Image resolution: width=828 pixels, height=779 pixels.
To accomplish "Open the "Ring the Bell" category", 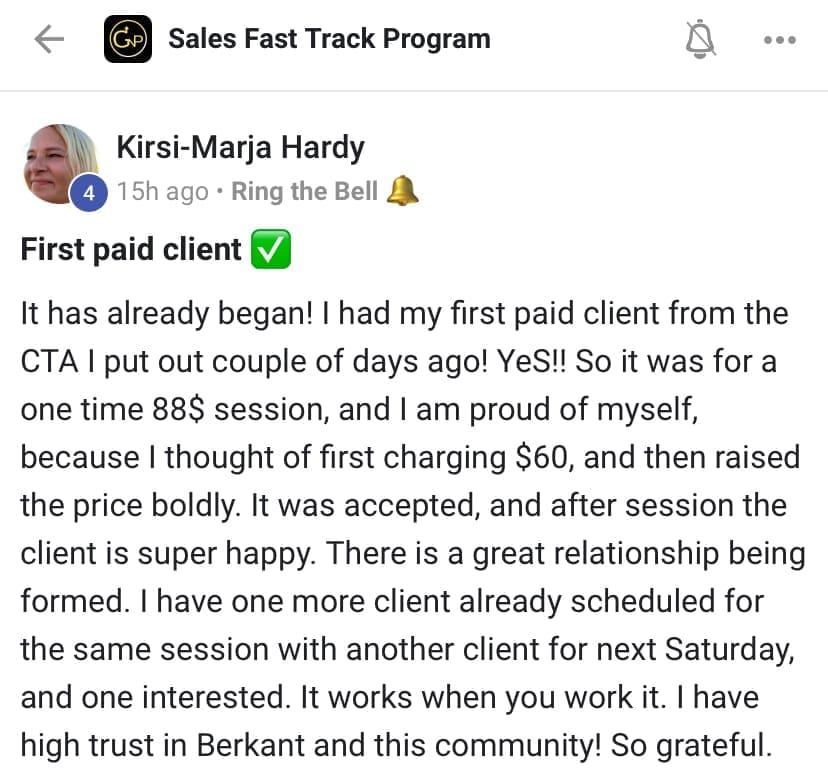I will coord(304,191).
